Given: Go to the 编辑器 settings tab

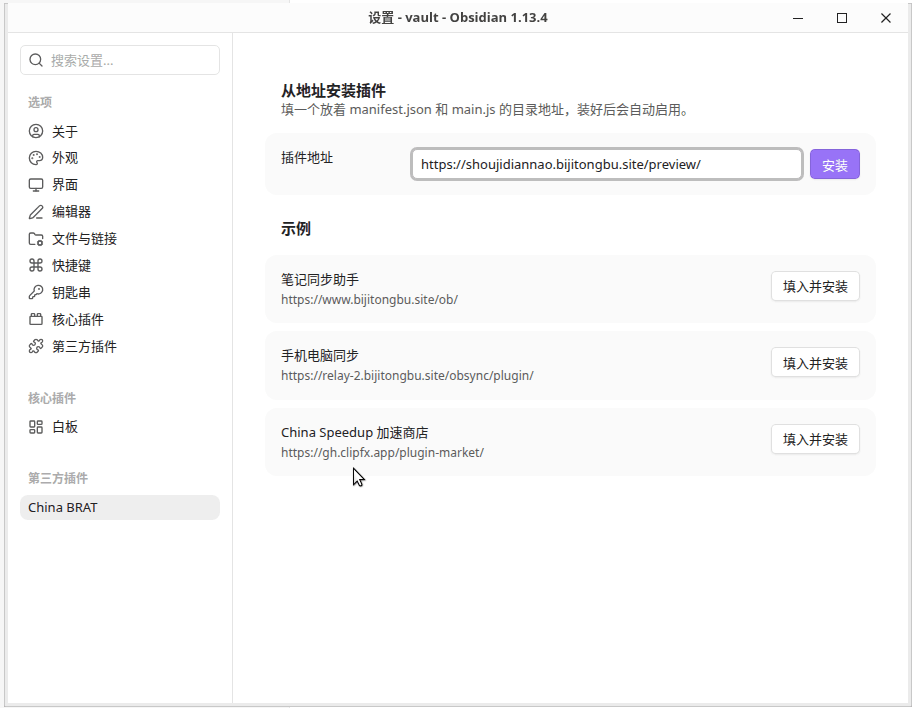Looking at the screenshot, I should coord(120,212).
